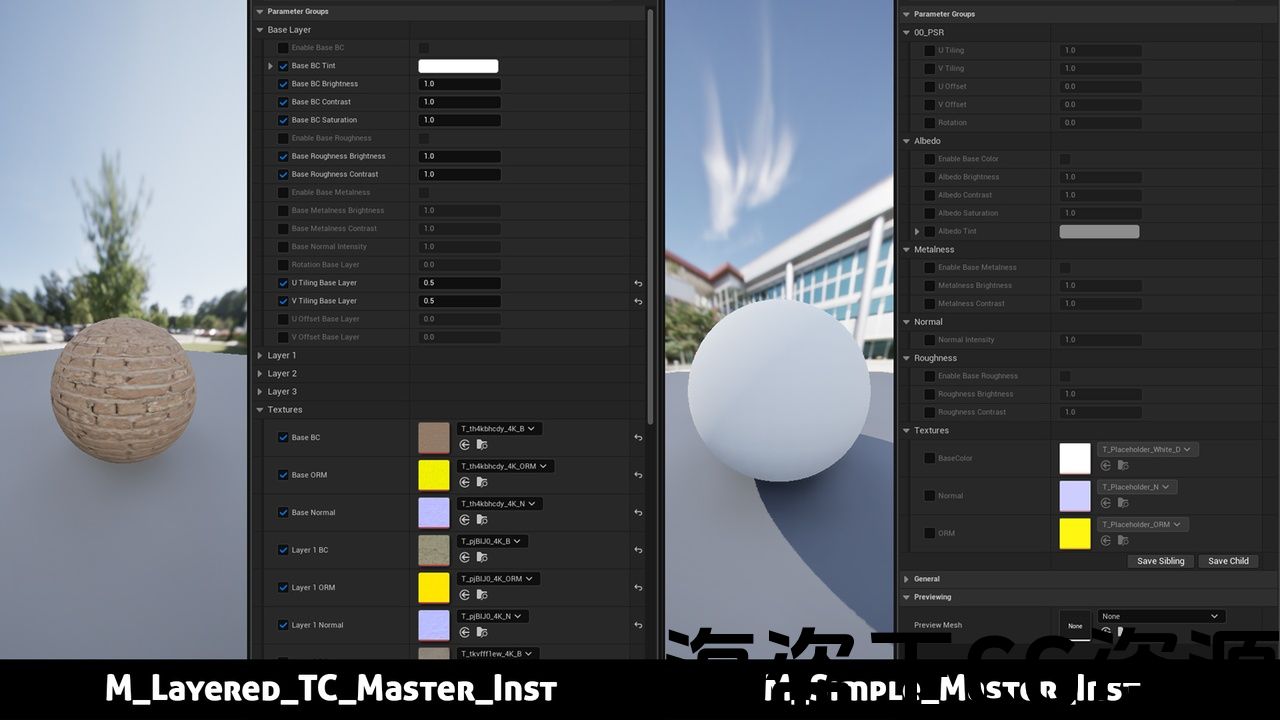Open the T_th4kbhcdy_4K_ORM texture dropdown
The width and height of the screenshot is (1280, 720).
click(505, 466)
